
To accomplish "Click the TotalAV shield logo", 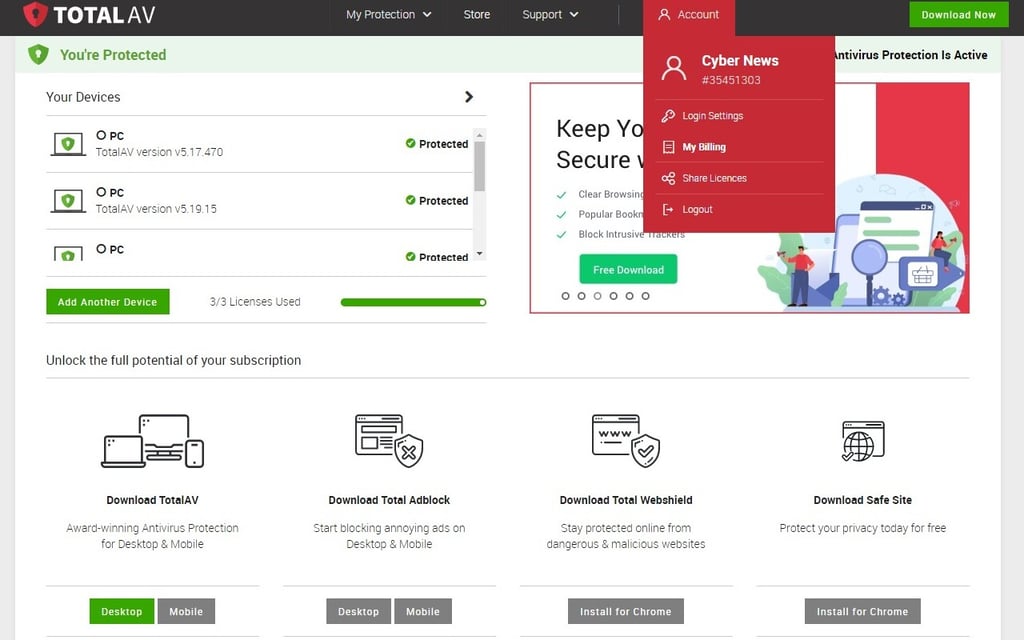I will click(35, 14).
